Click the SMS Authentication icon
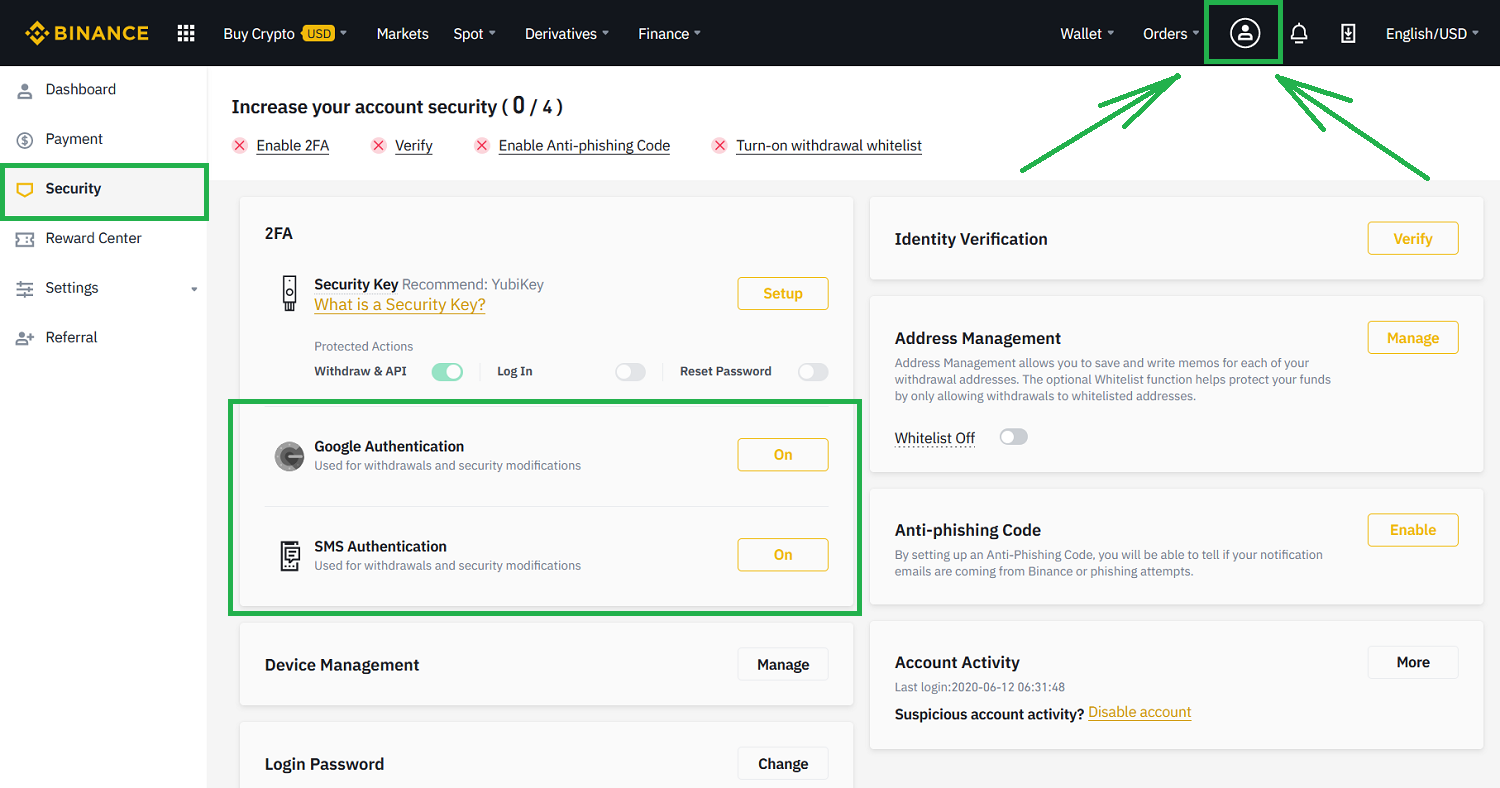1500x788 pixels. [289, 556]
